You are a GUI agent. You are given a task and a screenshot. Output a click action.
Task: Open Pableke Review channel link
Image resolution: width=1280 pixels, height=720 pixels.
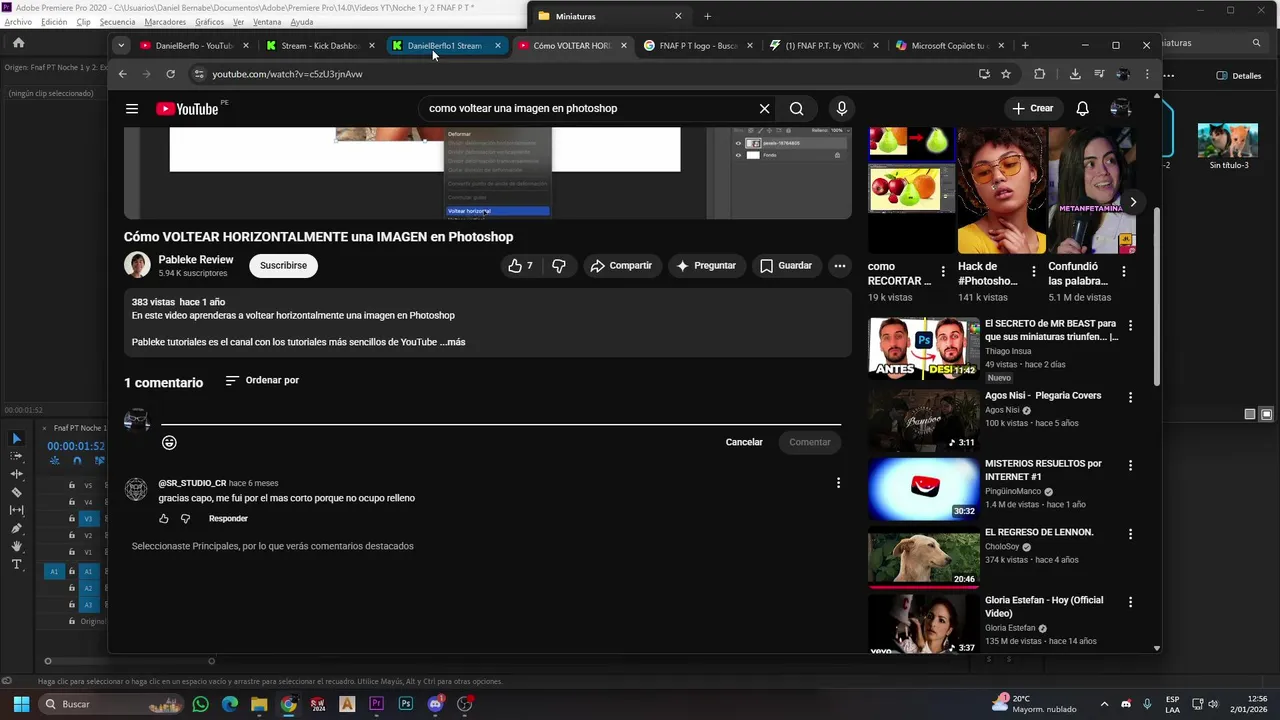coord(195,260)
